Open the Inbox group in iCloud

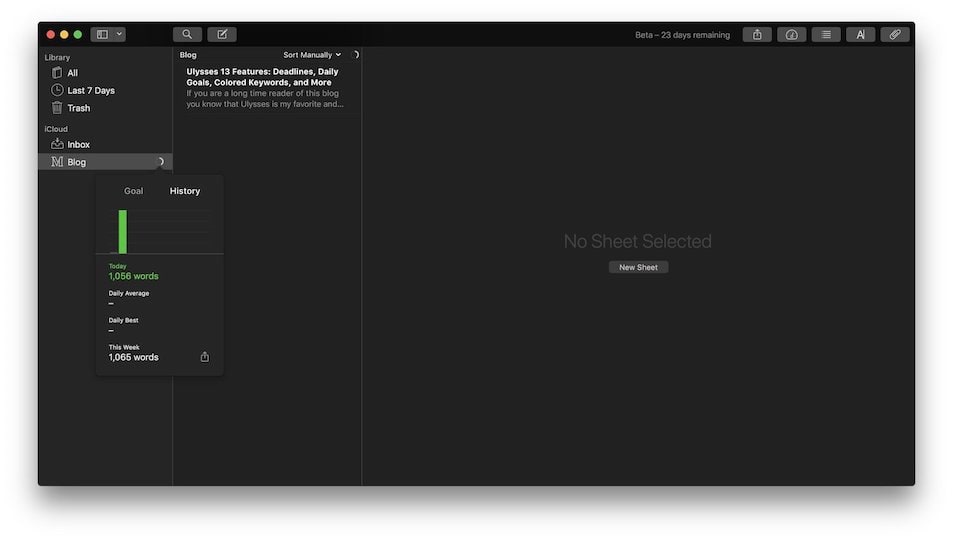pos(78,145)
